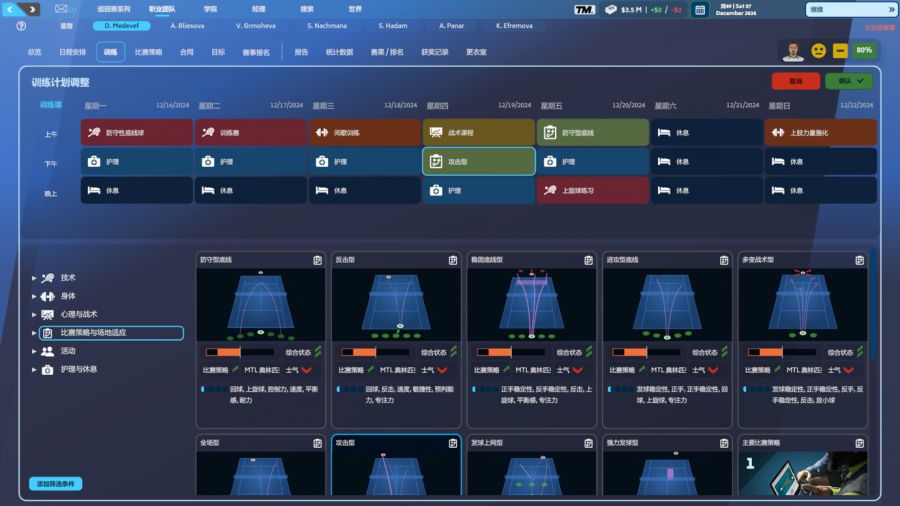Click the yellow mood face icon
Screen dimensions: 900x506
coord(818,51)
